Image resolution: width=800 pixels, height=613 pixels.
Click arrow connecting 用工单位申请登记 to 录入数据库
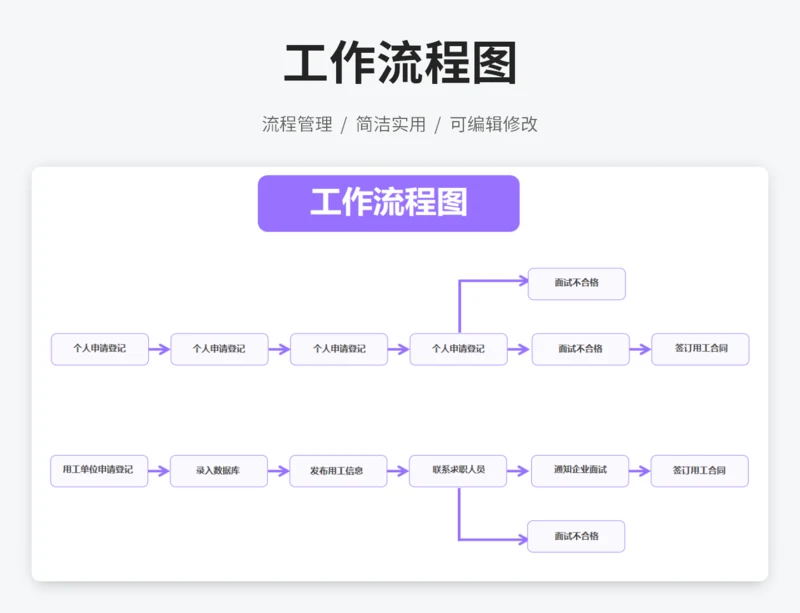tap(159, 471)
